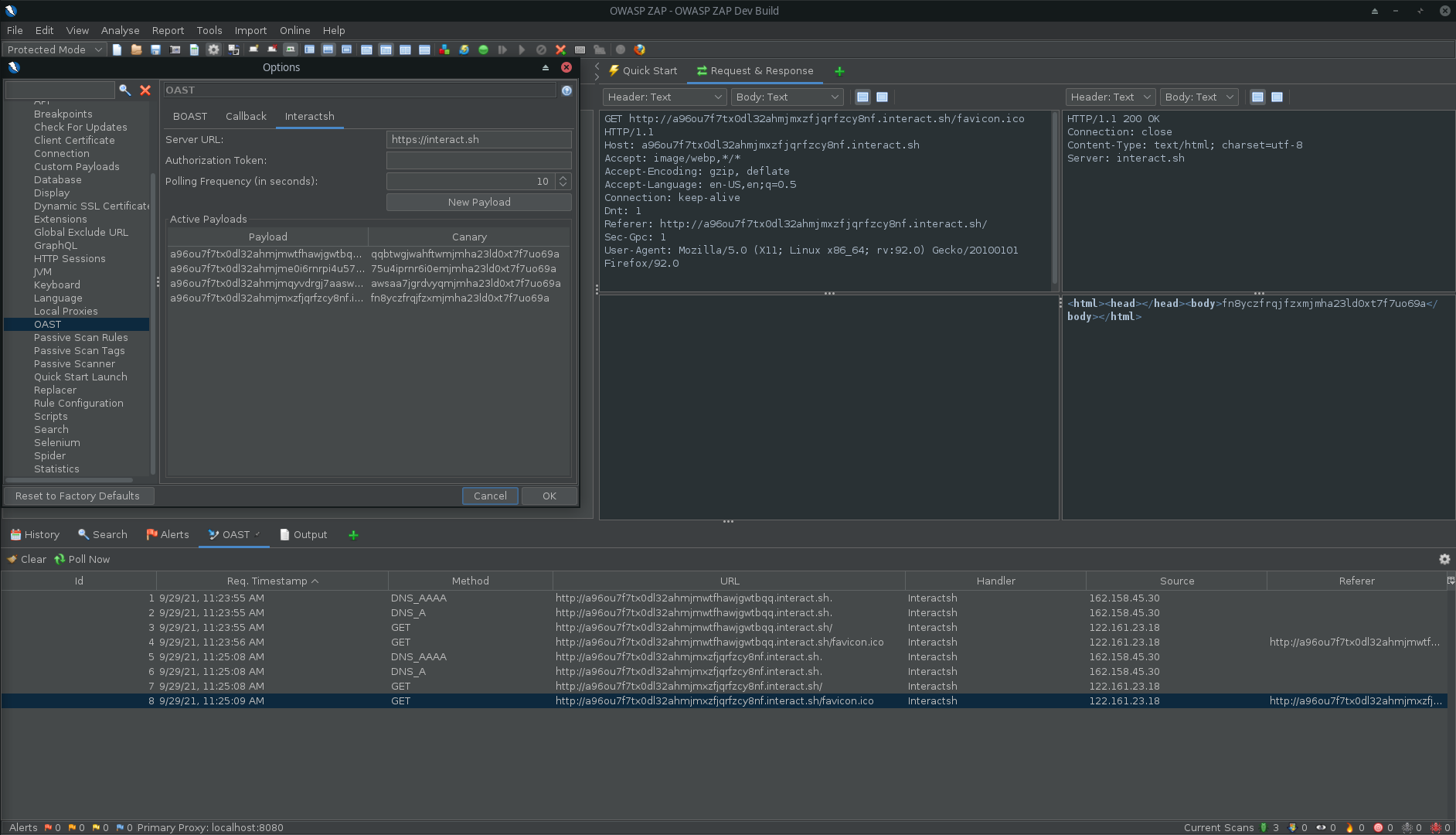Click the Authorization Token input field
This screenshot has width=1456, height=835.
click(478, 160)
